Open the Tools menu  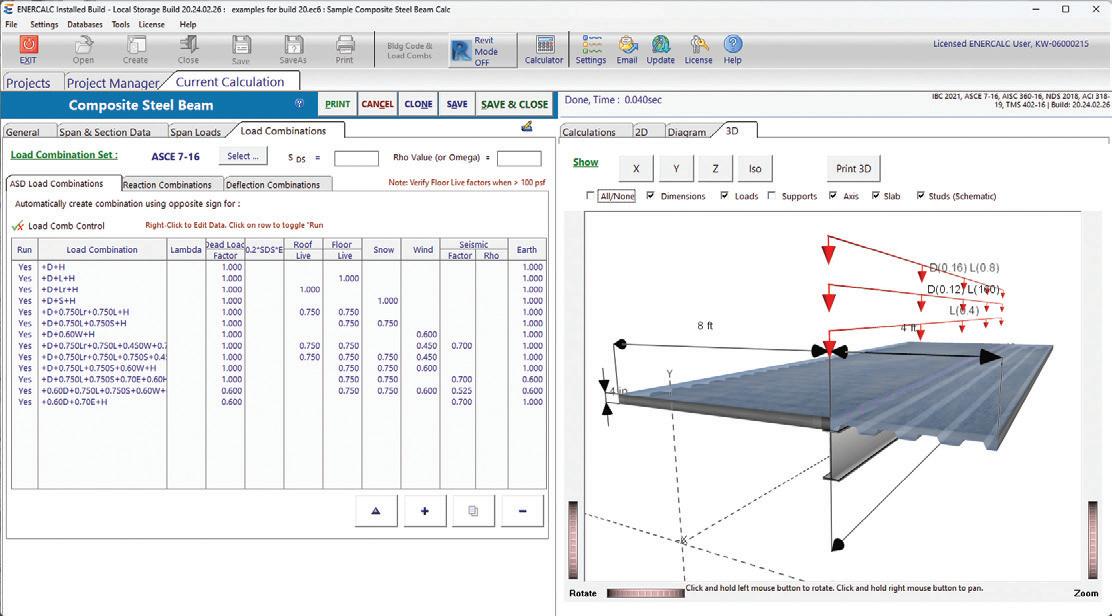pyautogui.click(x=121, y=24)
